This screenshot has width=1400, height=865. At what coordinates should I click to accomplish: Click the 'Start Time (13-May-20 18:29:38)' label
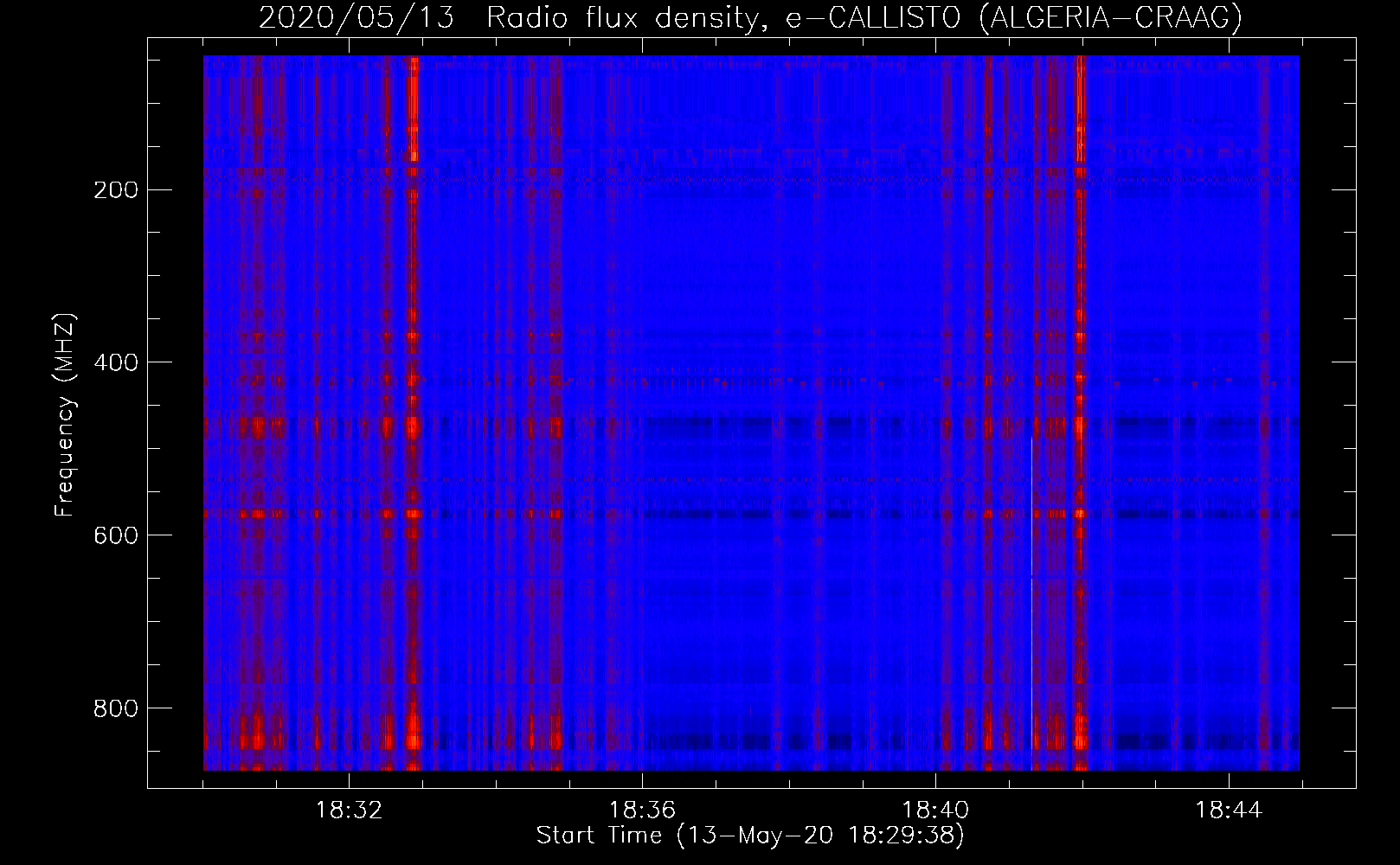pyautogui.click(x=750, y=836)
